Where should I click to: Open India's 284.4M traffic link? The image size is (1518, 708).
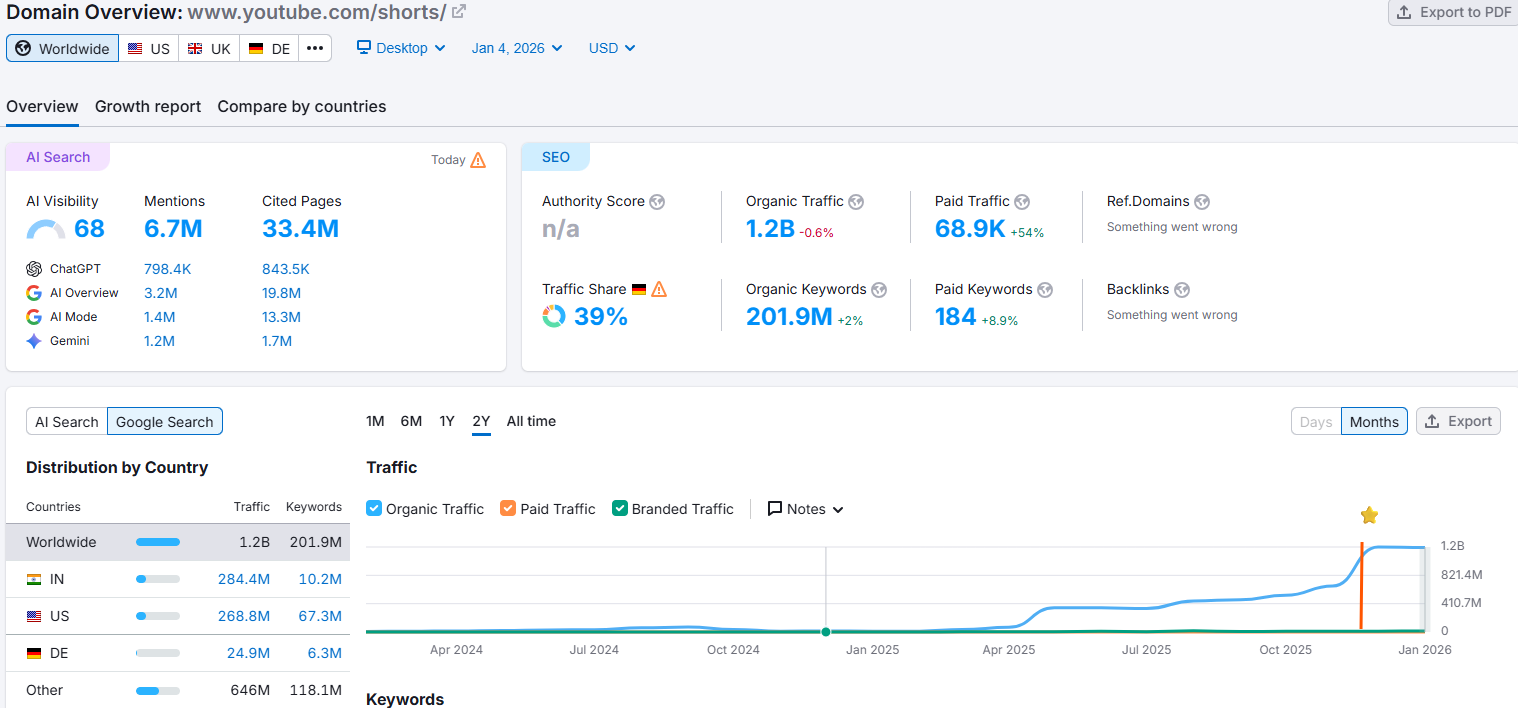pyautogui.click(x=244, y=578)
